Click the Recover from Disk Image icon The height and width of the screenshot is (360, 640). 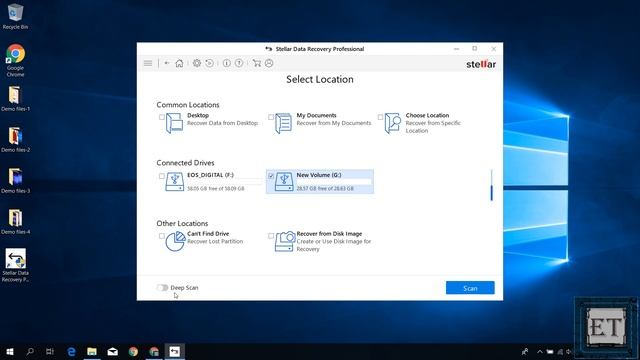pyautogui.click(x=284, y=241)
